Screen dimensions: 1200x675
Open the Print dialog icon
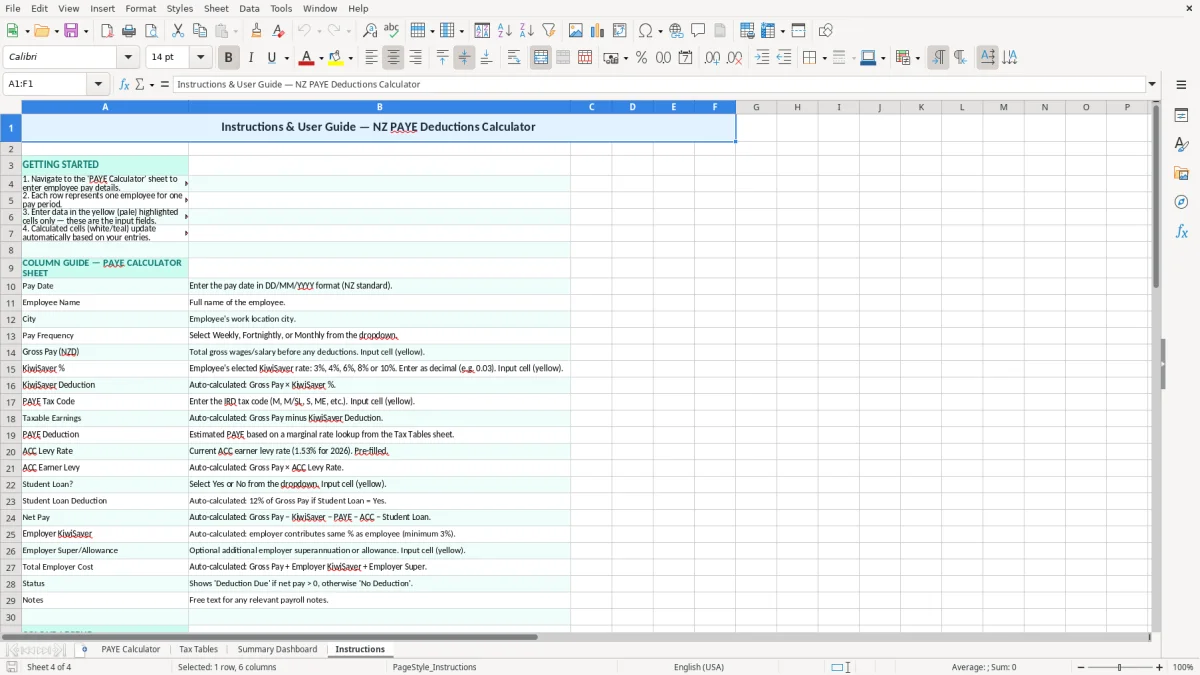pyautogui.click(x=129, y=31)
